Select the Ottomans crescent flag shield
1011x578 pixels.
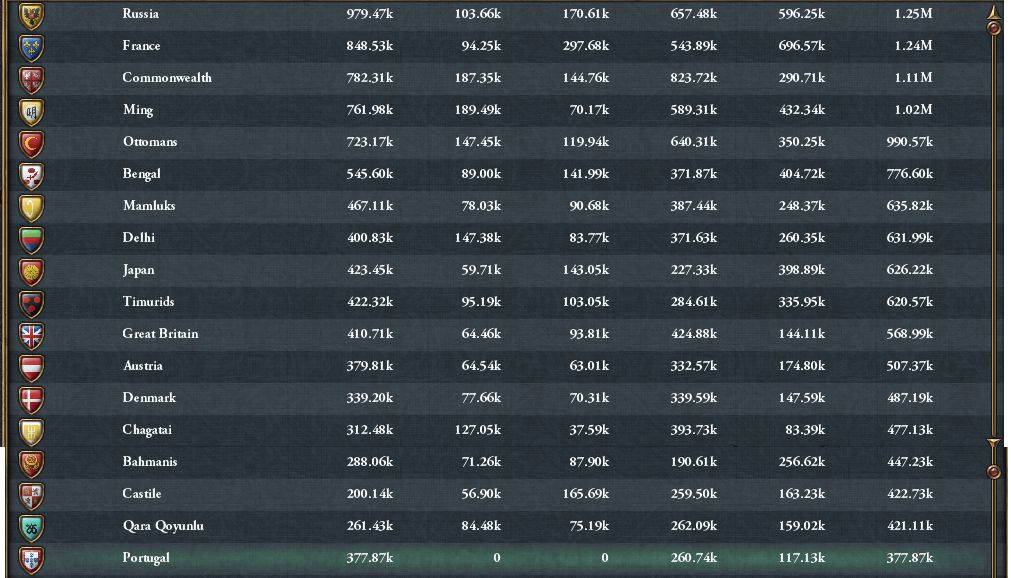(32, 143)
